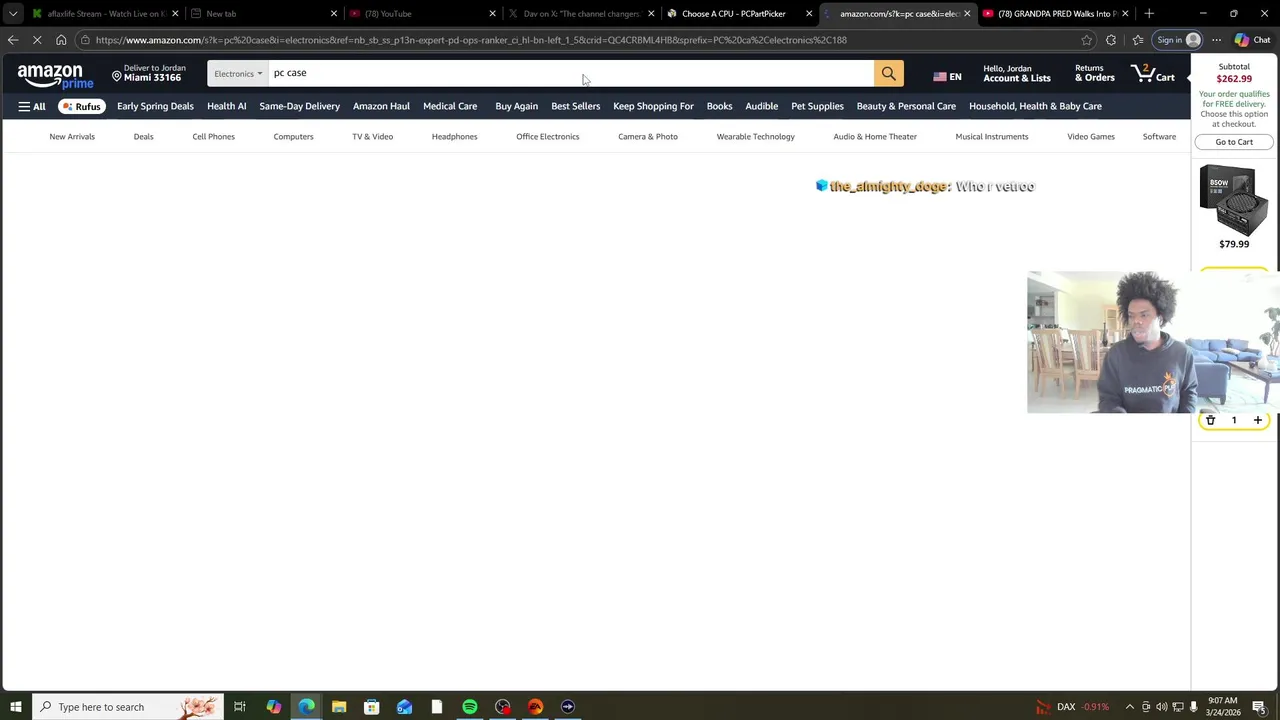Open Microsoft Store on the taskbar
Viewport: 1280px width, 720px height.
371,707
